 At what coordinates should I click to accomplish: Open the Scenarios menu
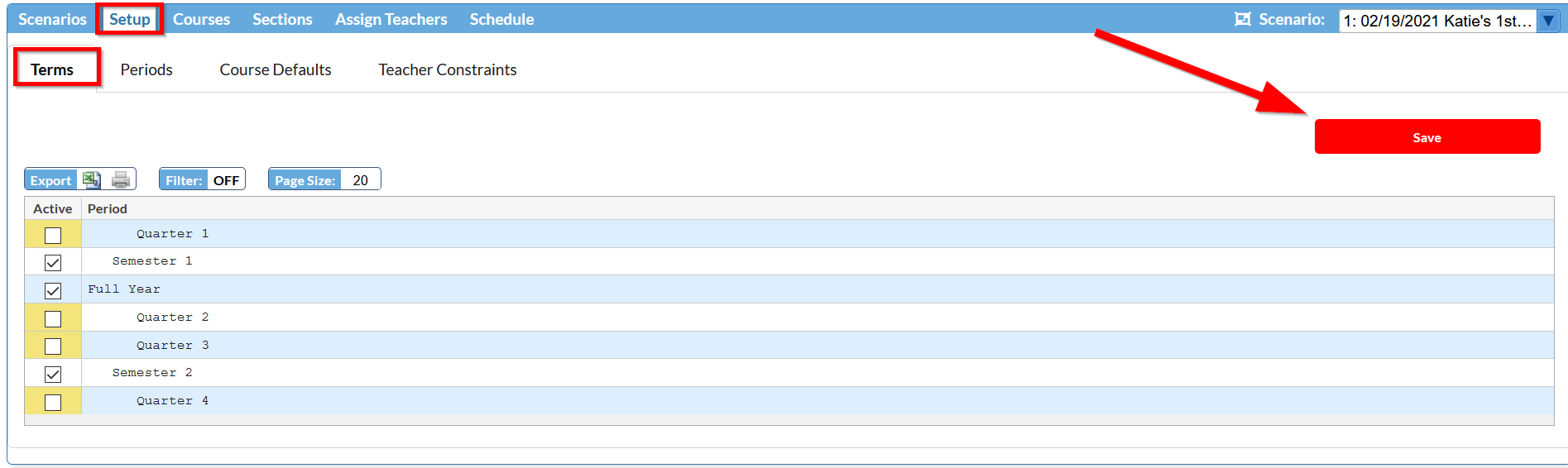tap(52, 19)
